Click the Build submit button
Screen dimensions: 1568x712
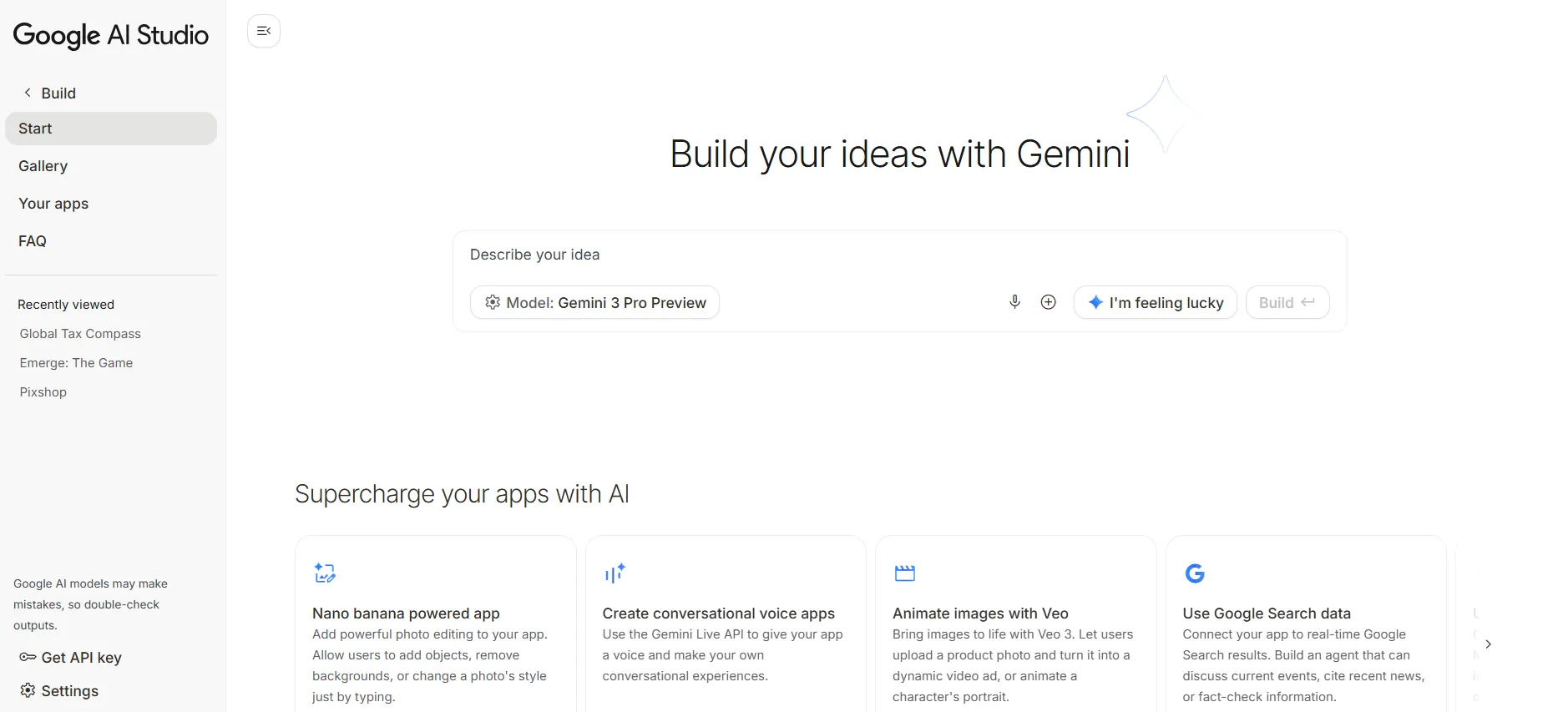(1287, 302)
